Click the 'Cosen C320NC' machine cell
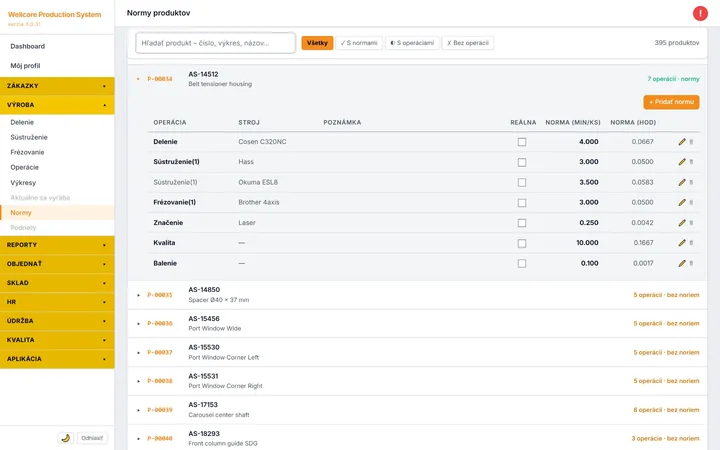This screenshot has width=720, height=450. point(262,142)
